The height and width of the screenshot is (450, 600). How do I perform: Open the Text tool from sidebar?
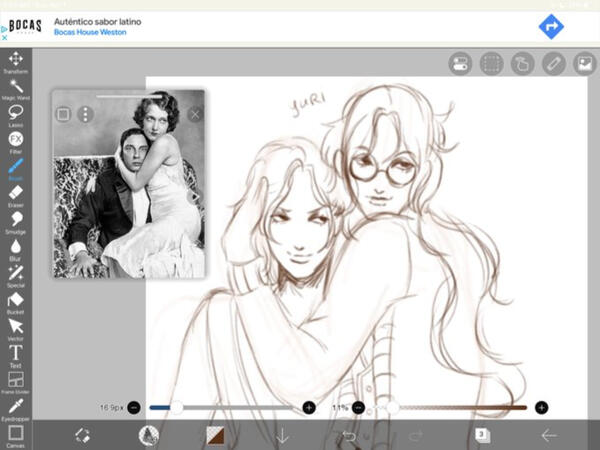(x=16, y=353)
